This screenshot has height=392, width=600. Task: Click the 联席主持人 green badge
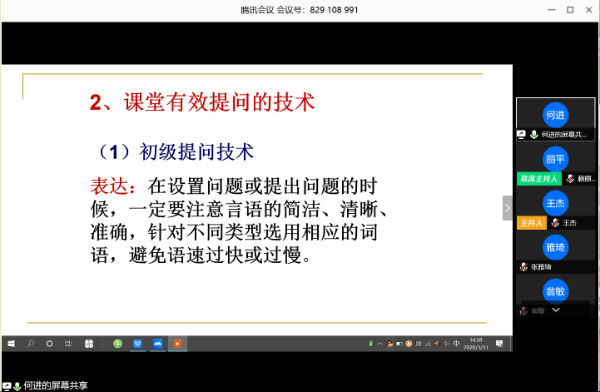click(x=539, y=178)
